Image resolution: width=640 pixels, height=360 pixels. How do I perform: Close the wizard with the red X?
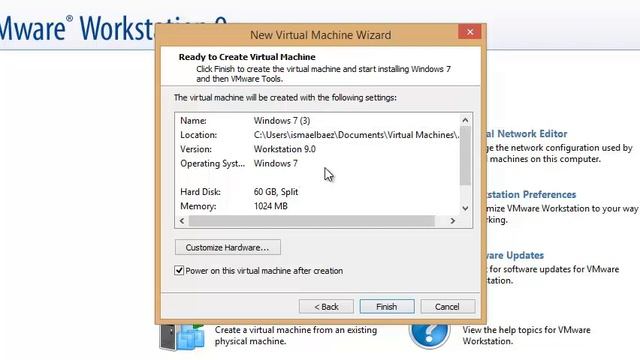coord(470,31)
